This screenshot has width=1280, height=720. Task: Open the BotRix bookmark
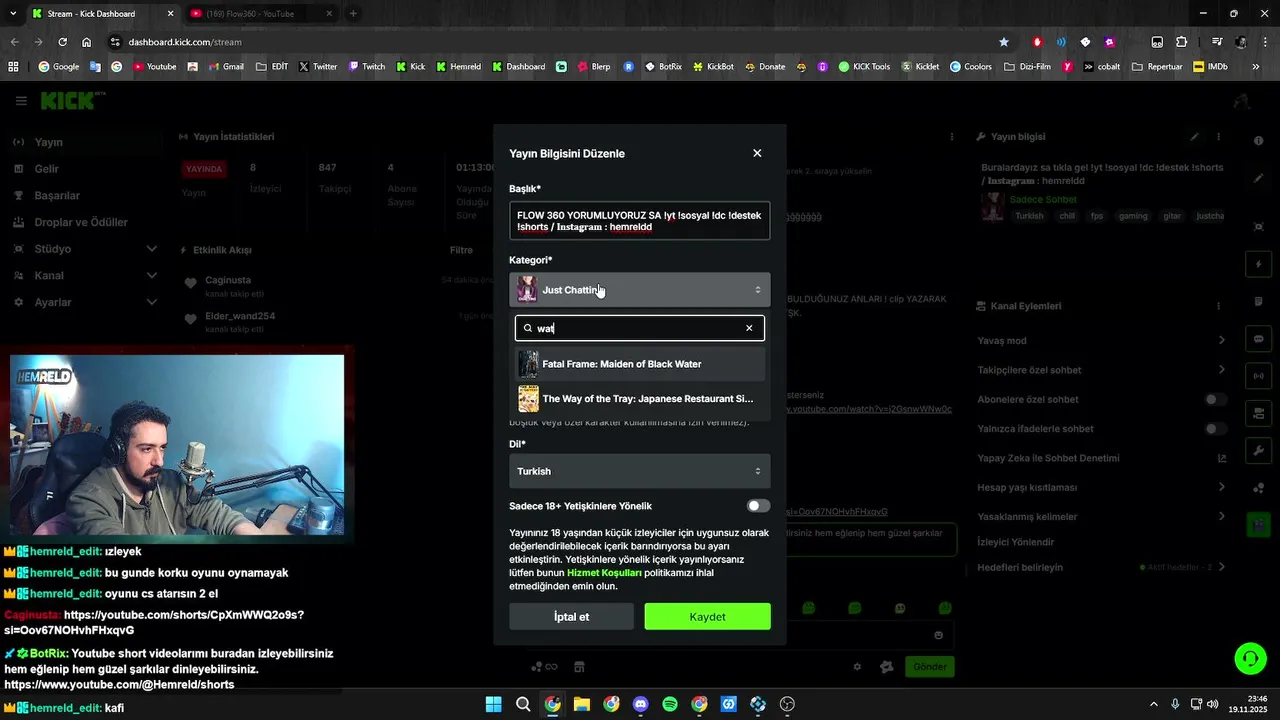pyautogui.click(x=663, y=67)
